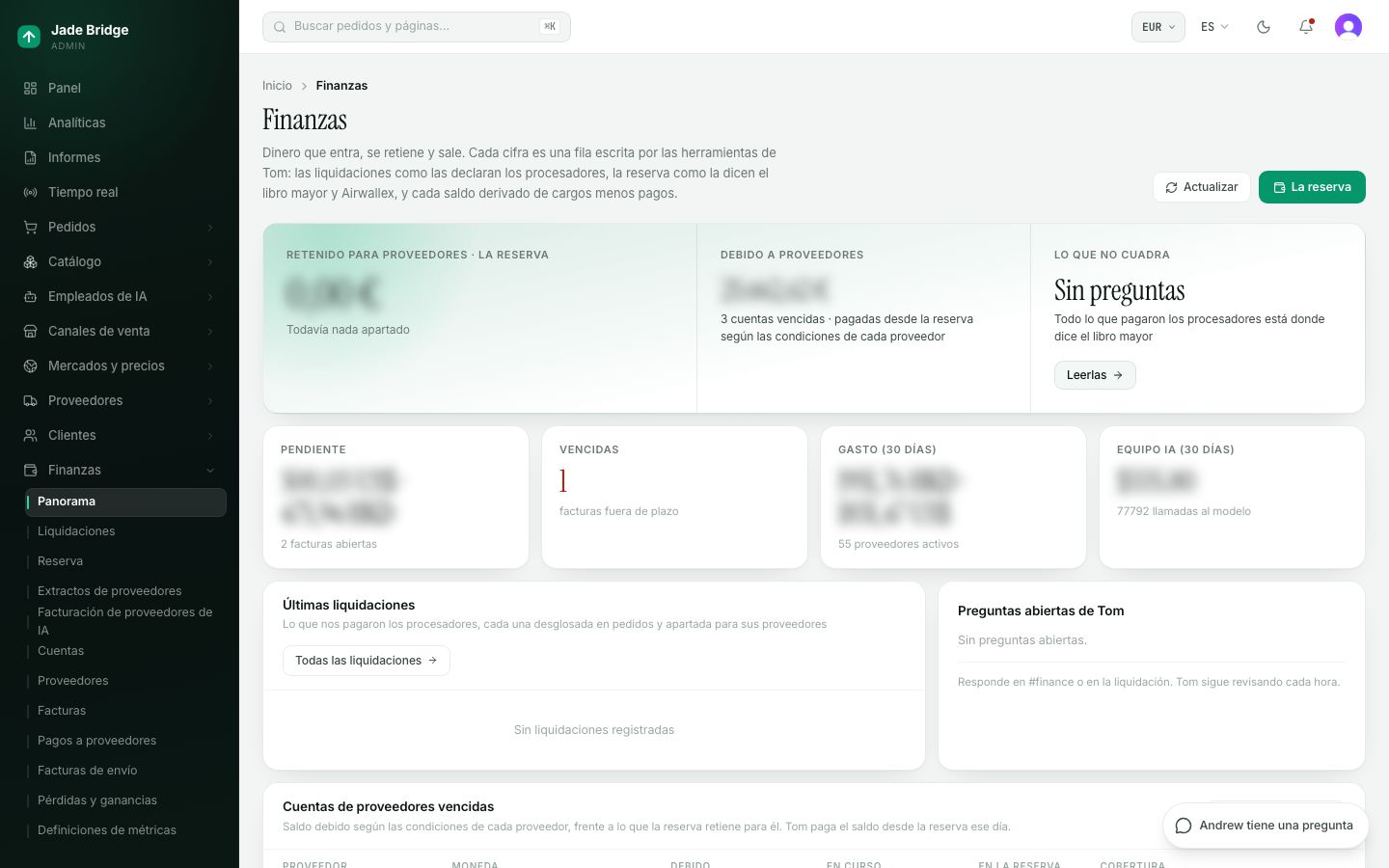Open Pagos a proveedores submenu item
1389x868 pixels.
tap(125, 741)
